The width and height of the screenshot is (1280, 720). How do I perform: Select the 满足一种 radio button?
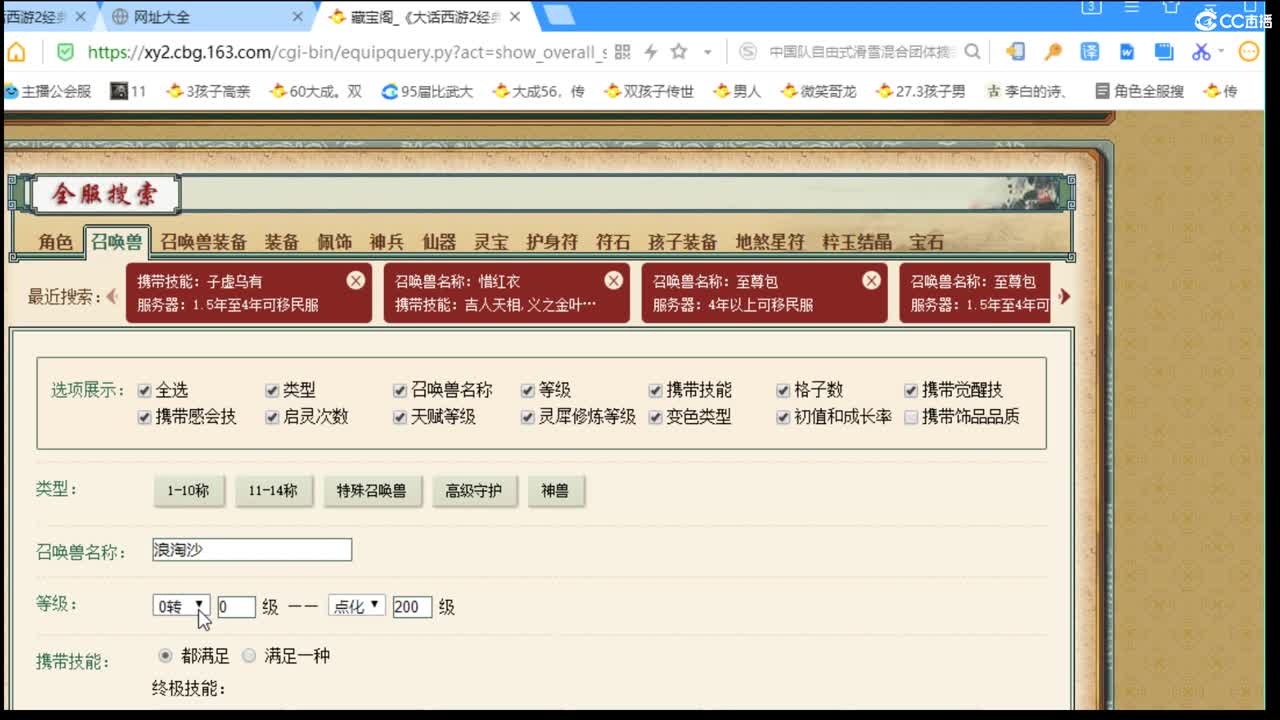(x=249, y=656)
